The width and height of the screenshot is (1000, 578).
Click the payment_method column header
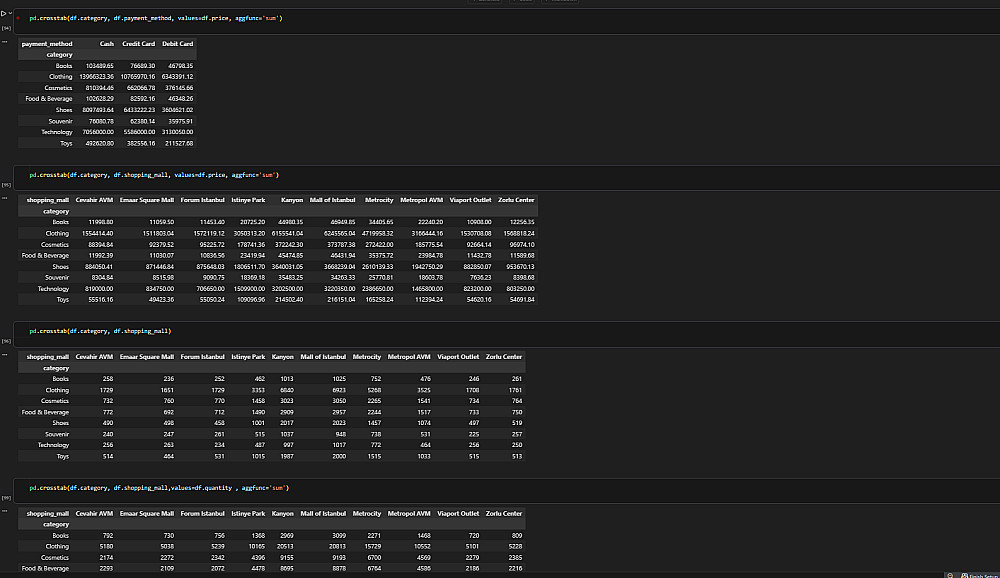coord(47,44)
